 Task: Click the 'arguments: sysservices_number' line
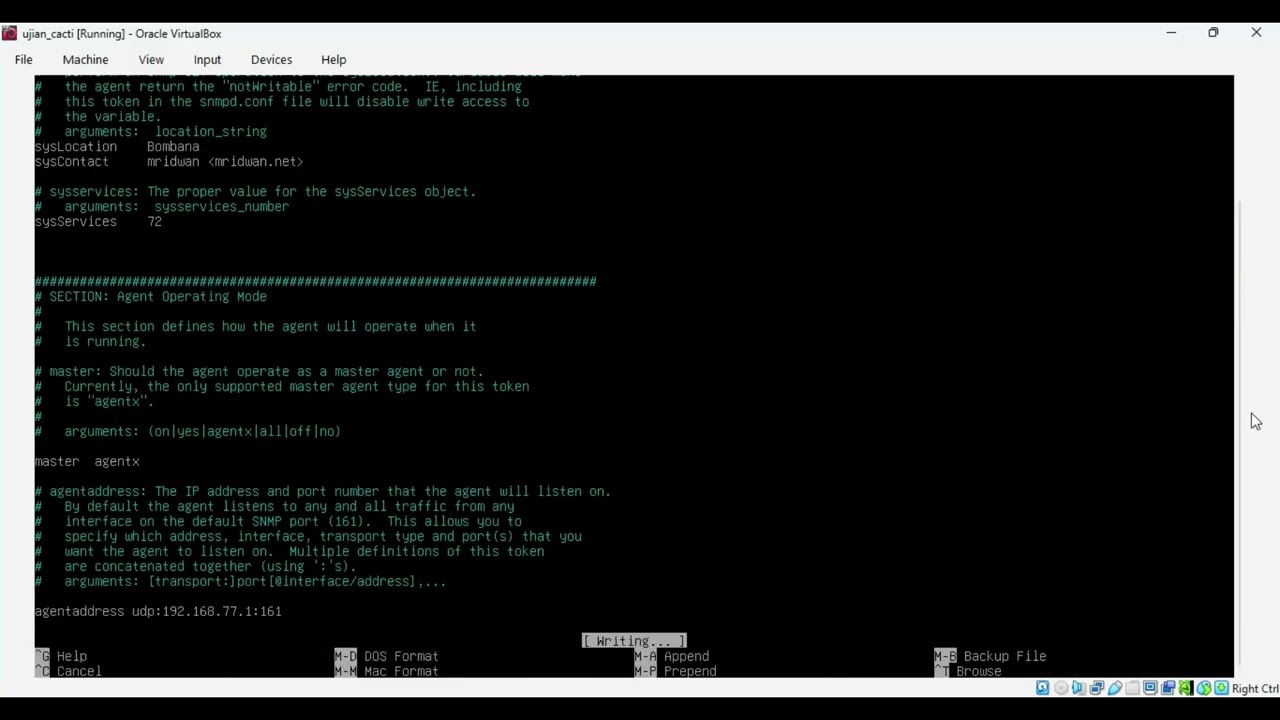[162, 206]
